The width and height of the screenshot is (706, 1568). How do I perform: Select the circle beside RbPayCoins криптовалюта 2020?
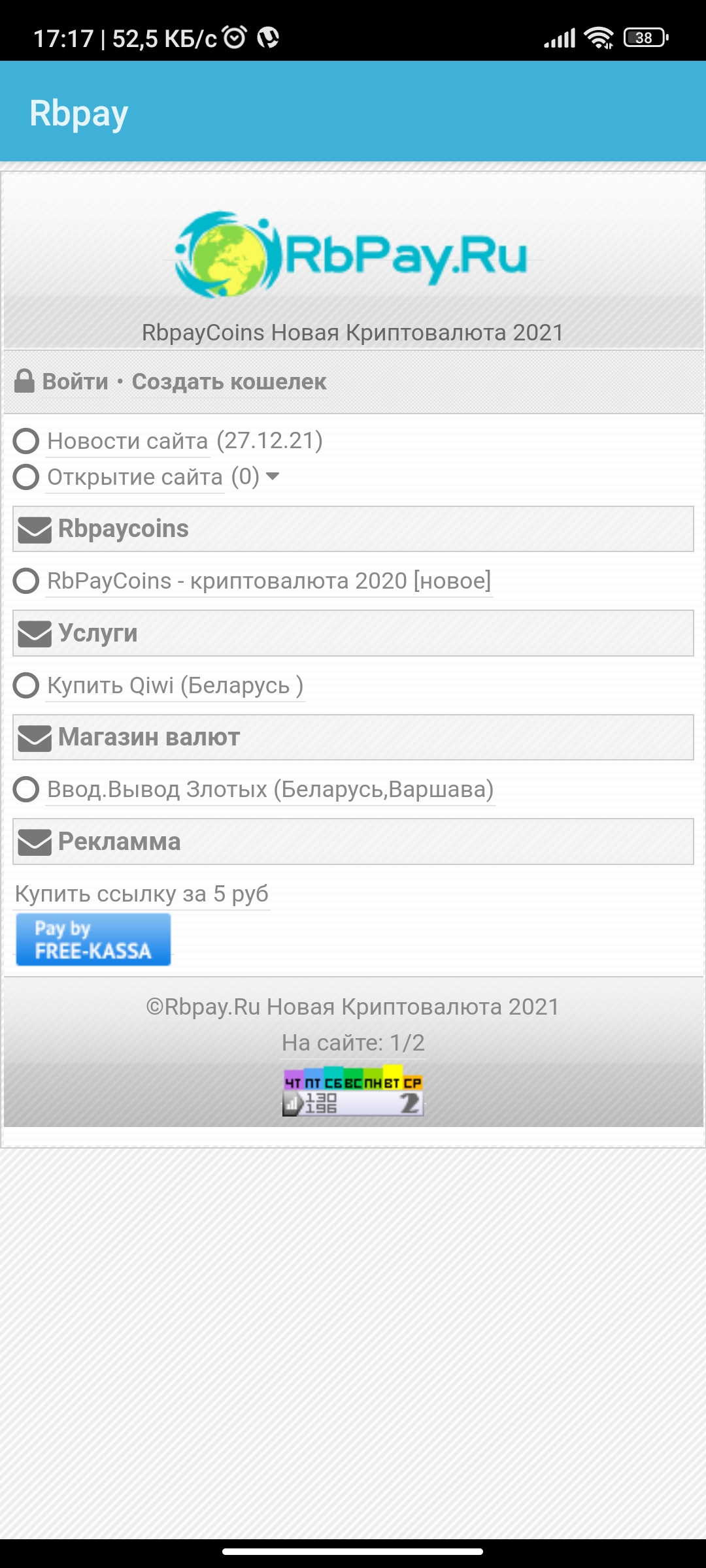(26, 581)
